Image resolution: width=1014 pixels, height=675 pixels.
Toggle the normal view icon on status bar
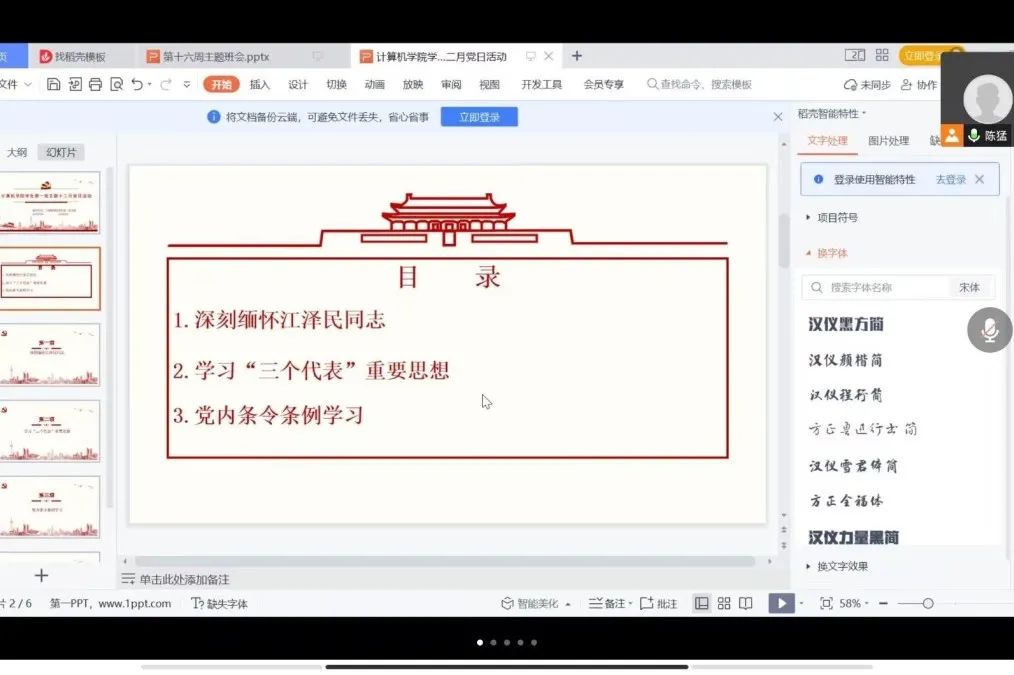coord(701,603)
